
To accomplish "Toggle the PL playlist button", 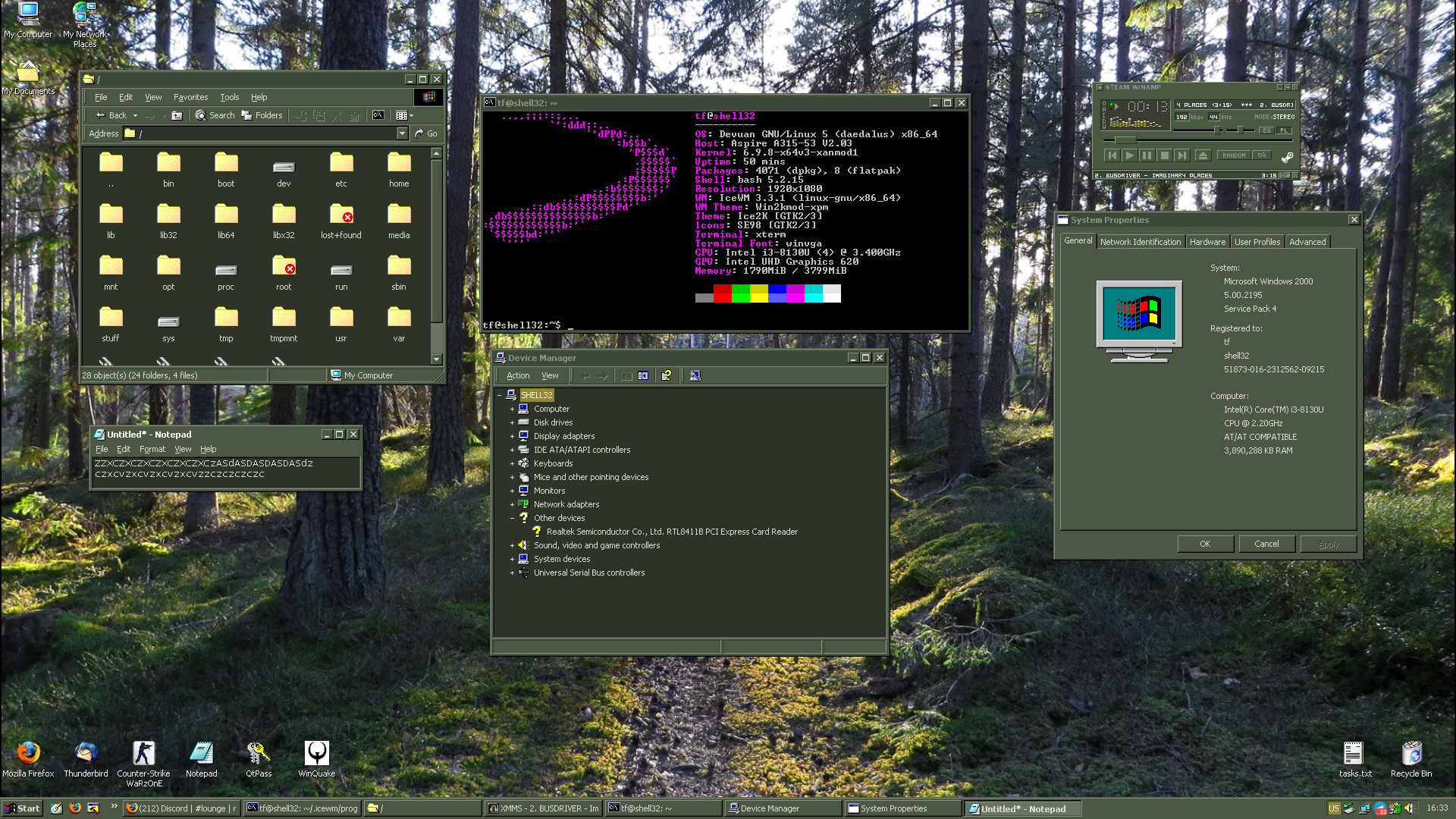I will tap(1283, 130).
